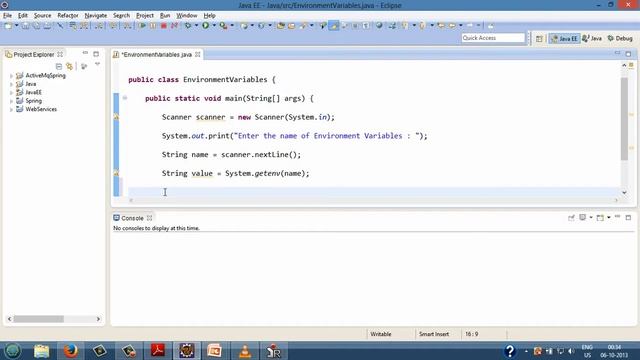Click the Run External Tools icon
This screenshot has height=360, width=640.
click(x=223, y=26)
